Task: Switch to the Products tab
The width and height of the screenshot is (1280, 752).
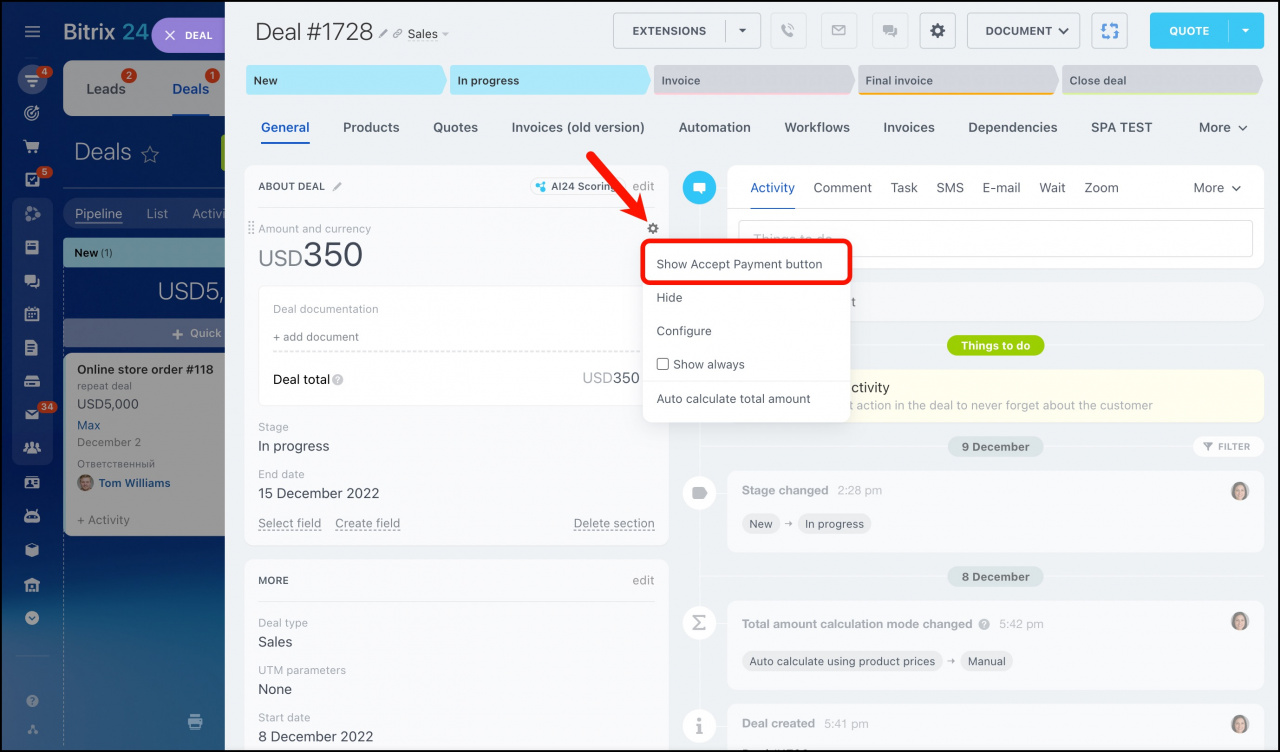Action: pos(371,128)
